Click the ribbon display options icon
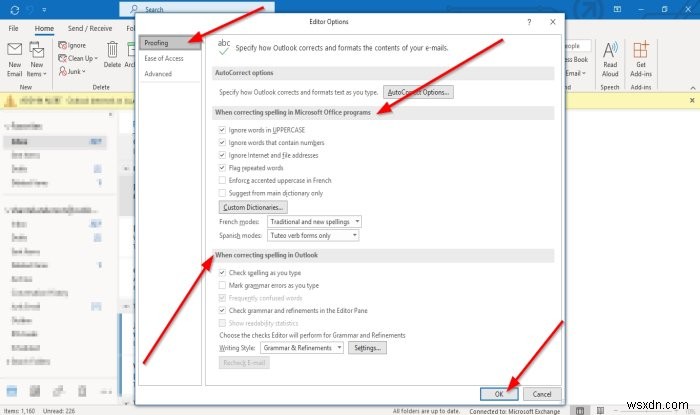 (x=617, y=9)
